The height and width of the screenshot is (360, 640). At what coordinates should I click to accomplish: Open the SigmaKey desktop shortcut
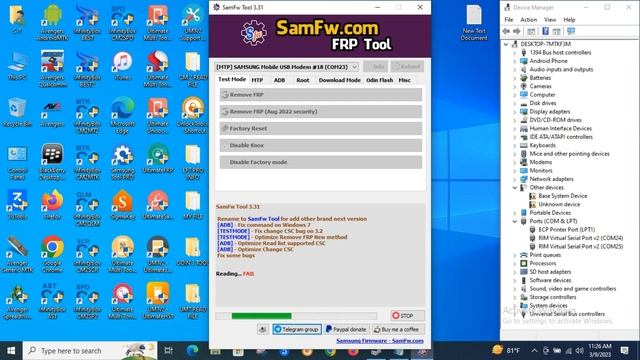[x=122, y=204]
